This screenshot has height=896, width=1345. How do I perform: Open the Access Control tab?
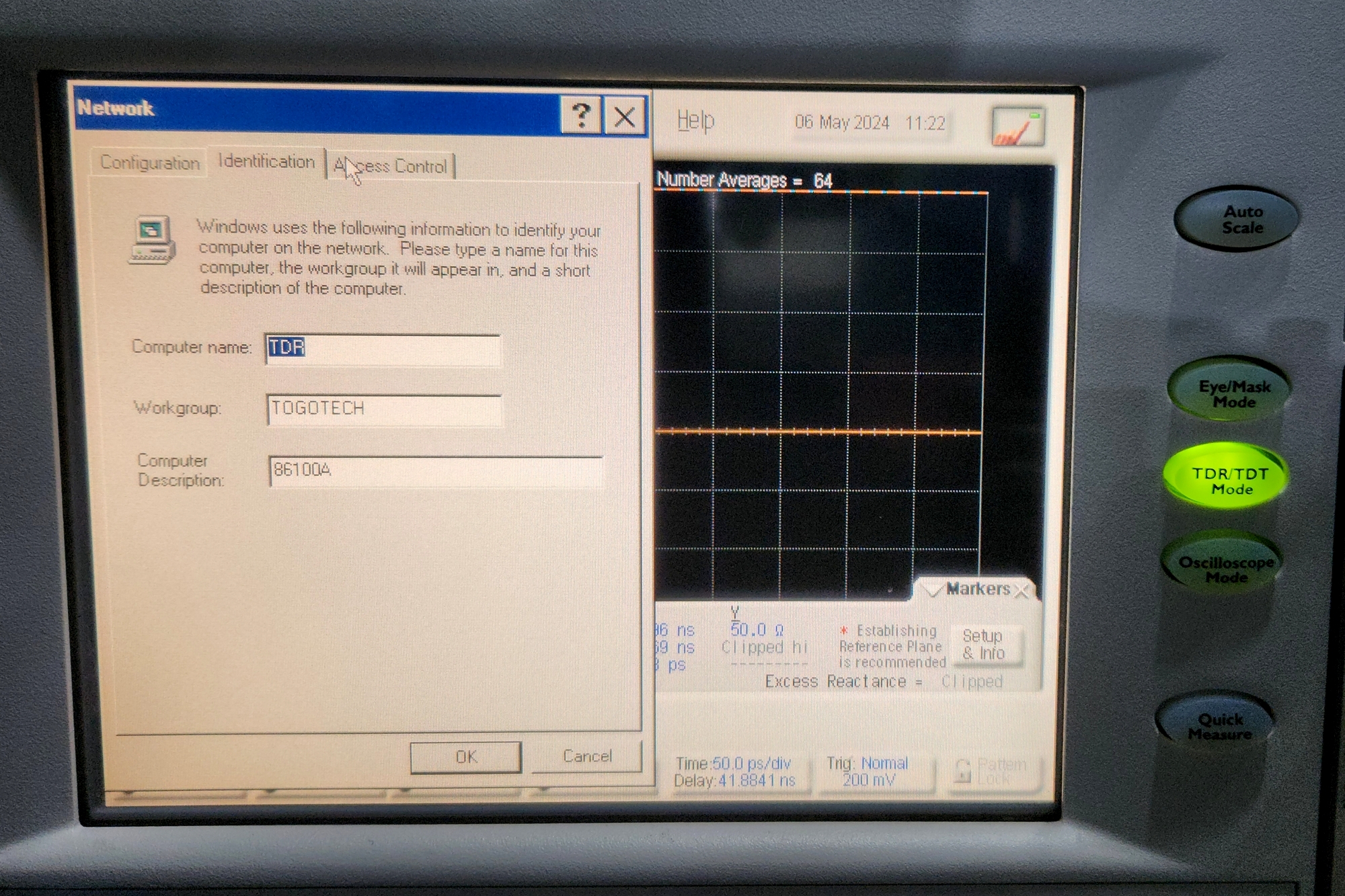pyautogui.click(x=391, y=166)
